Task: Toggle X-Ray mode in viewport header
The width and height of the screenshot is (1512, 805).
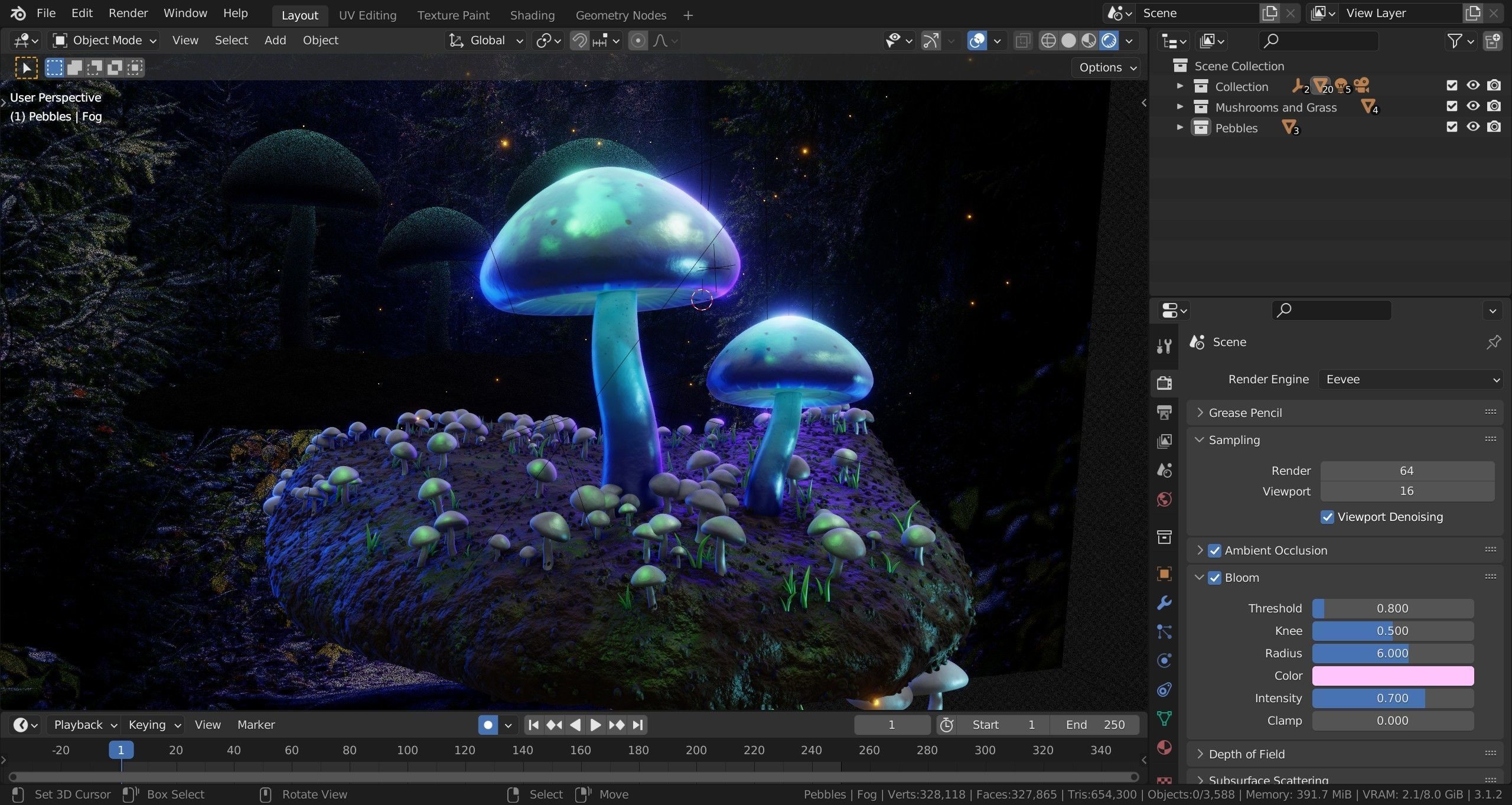Action: [x=1023, y=41]
